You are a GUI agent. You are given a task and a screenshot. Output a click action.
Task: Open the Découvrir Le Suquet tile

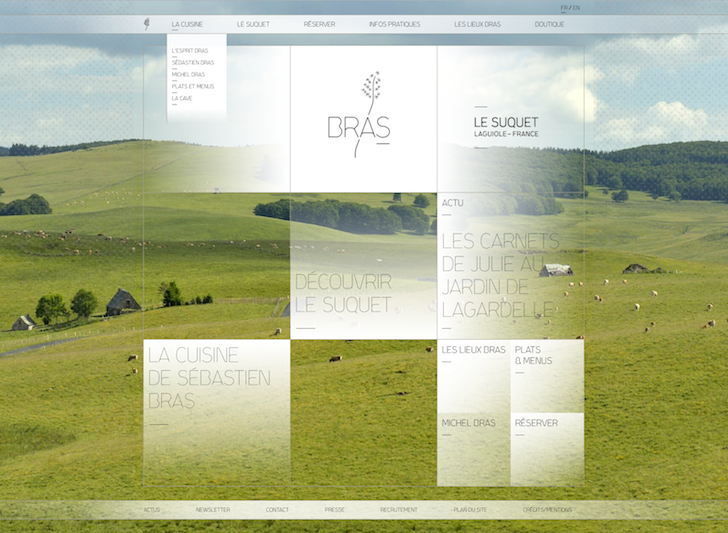click(x=364, y=266)
